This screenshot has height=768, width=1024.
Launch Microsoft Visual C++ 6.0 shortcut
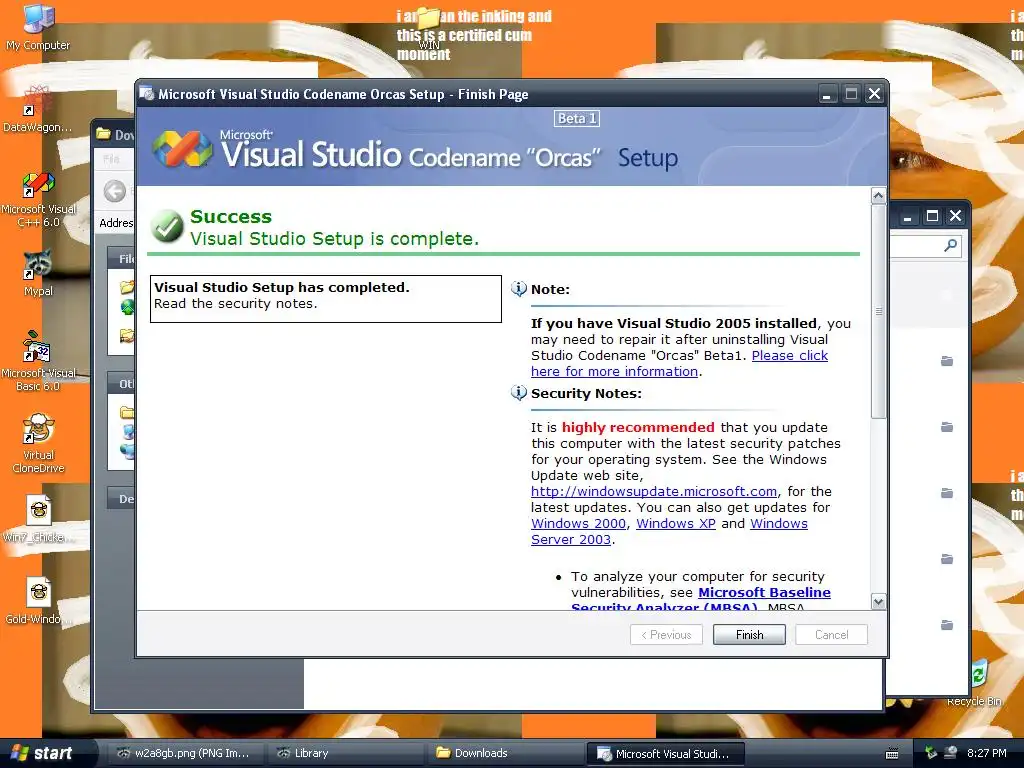tap(39, 199)
